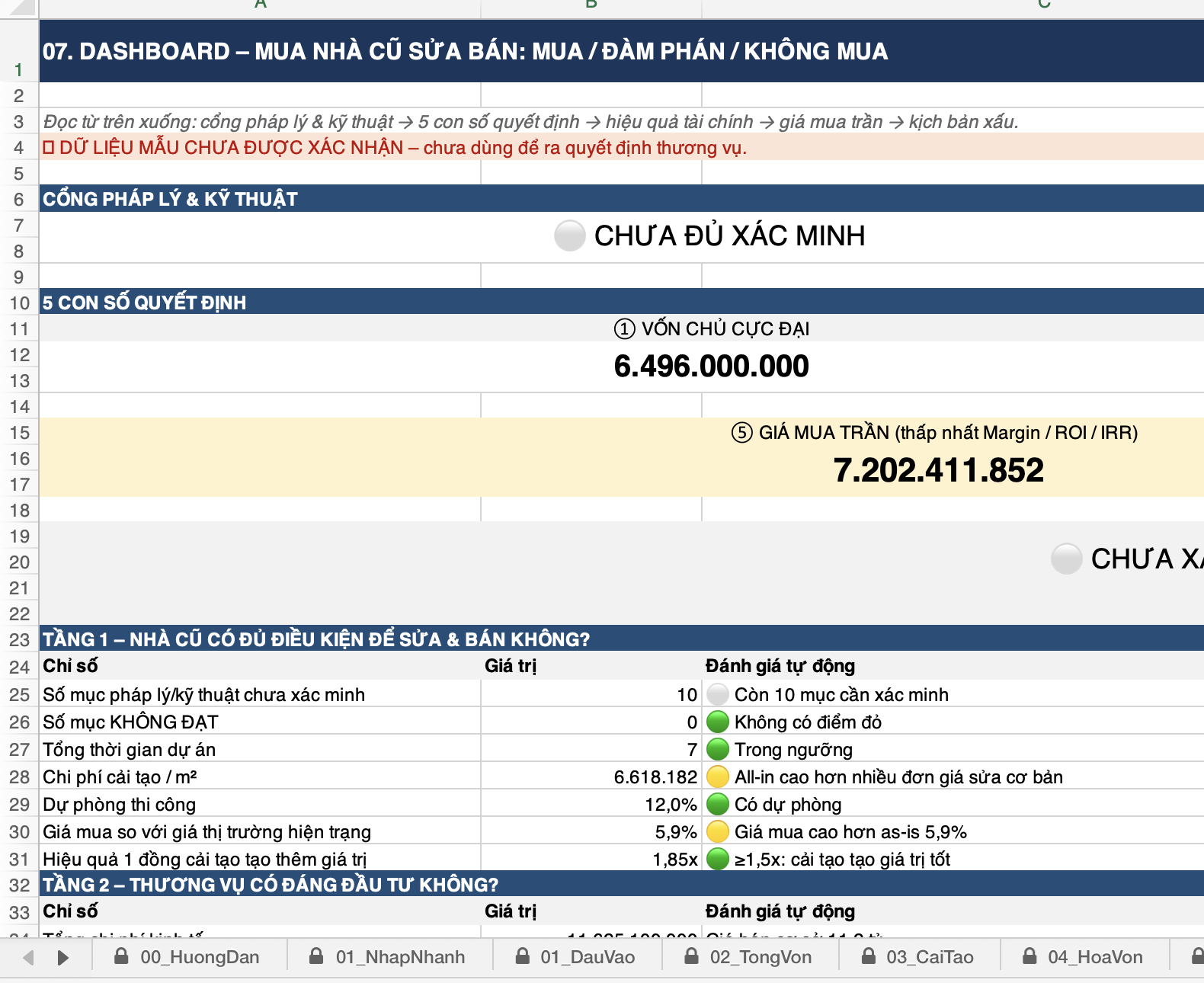This screenshot has height=983, width=1204.
Task: Click green circle beside ≥1,5x cải tạo
Action: coord(718,859)
